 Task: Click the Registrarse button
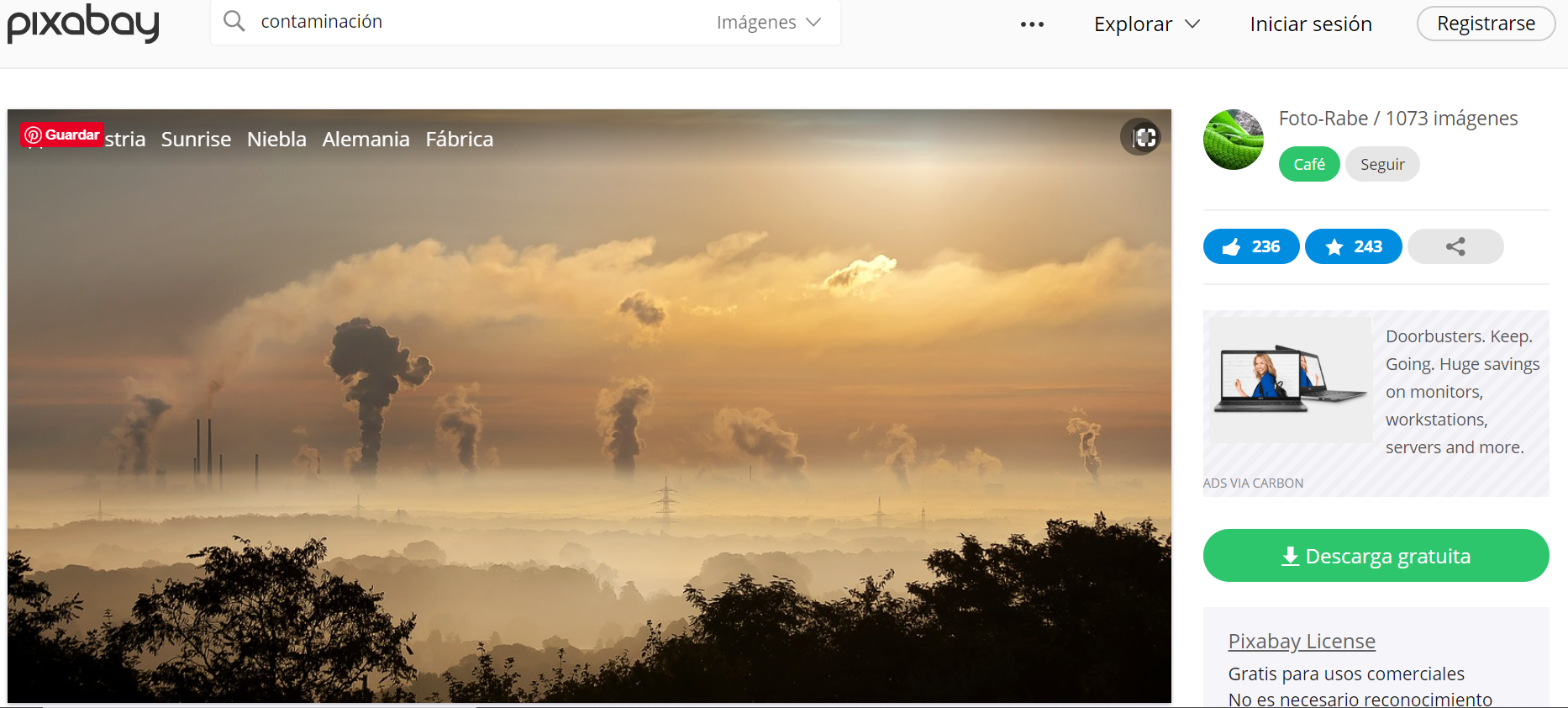[x=1486, y=24]
